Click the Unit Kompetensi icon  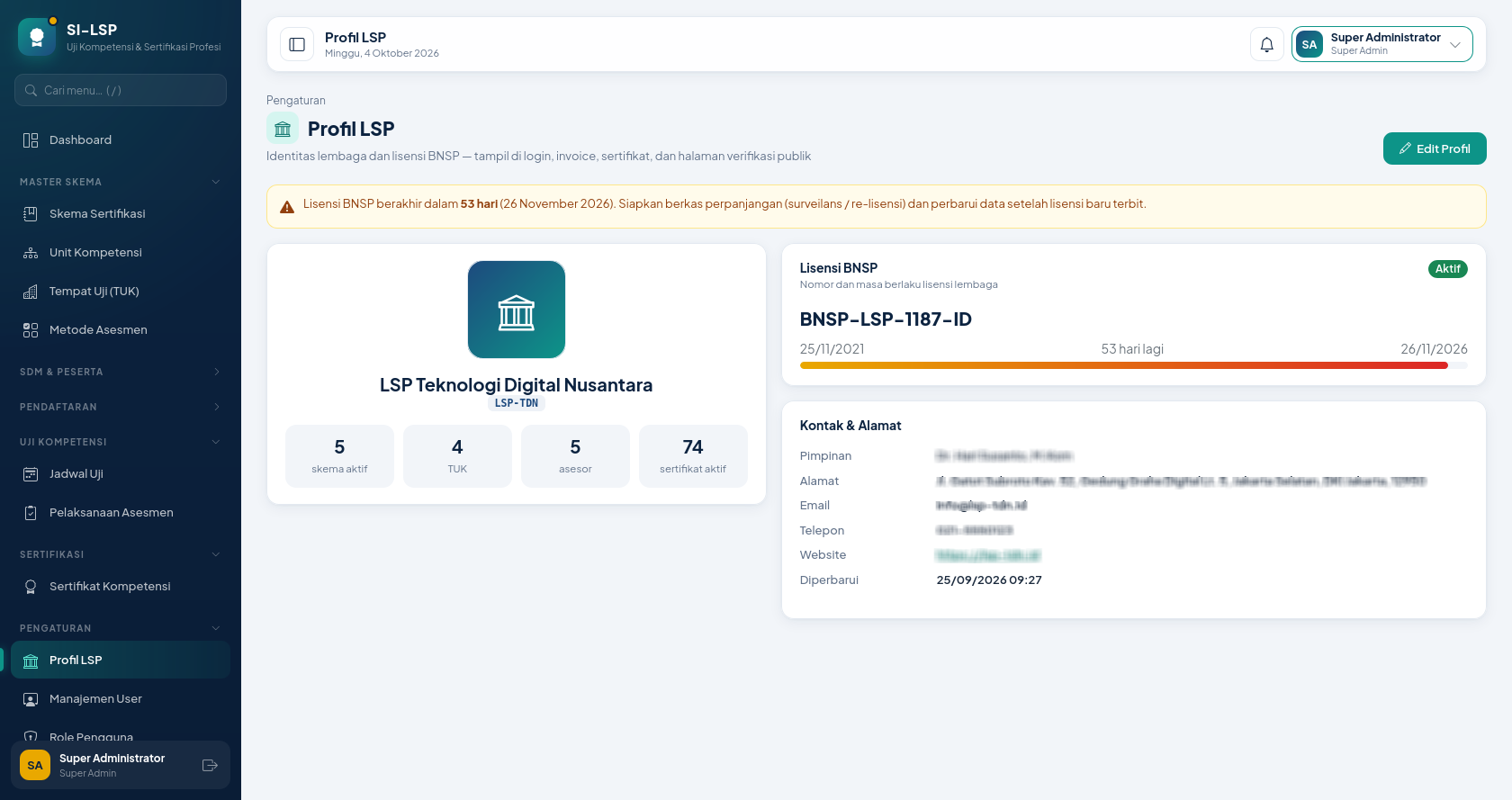click(x=31, y=253)
